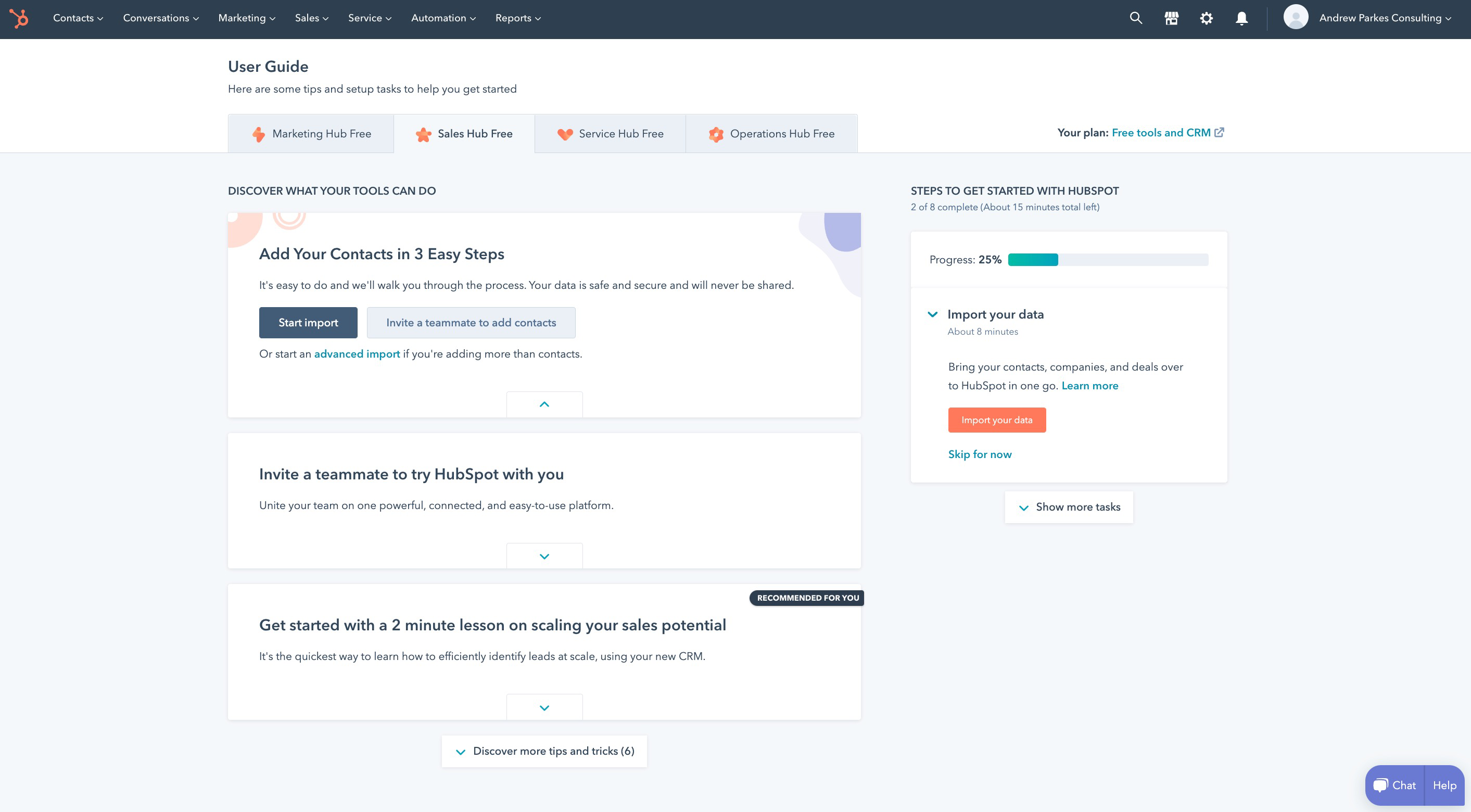
Task: Open the notifications bell icon
Action: tap(1241, 18)
